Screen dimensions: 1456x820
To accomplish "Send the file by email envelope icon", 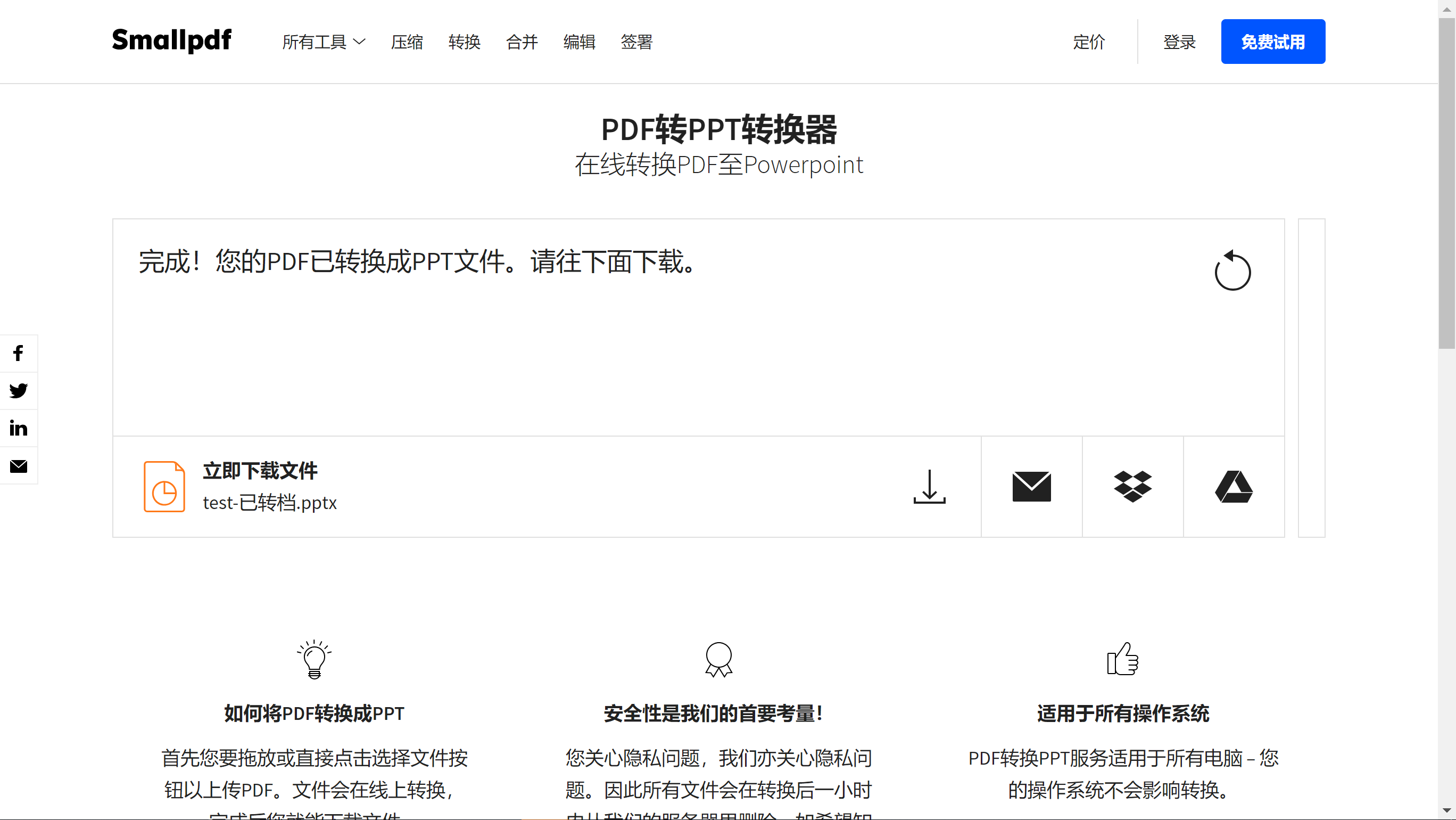I will [x=1031, y=486].
